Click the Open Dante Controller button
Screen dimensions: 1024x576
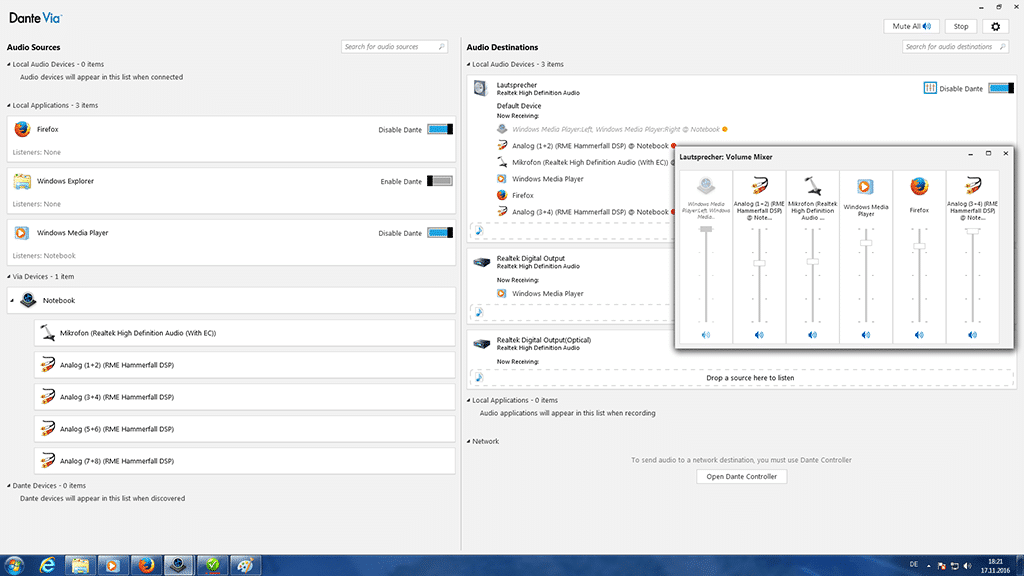[x=742, y=476]
